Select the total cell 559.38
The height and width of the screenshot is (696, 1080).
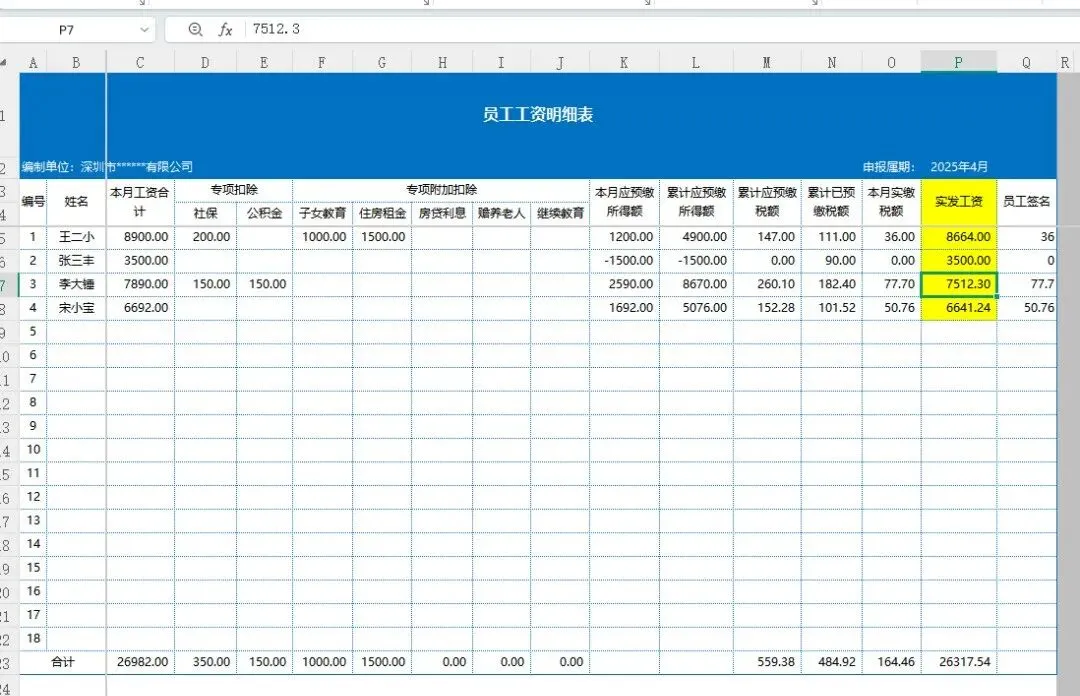click(767, 662)
